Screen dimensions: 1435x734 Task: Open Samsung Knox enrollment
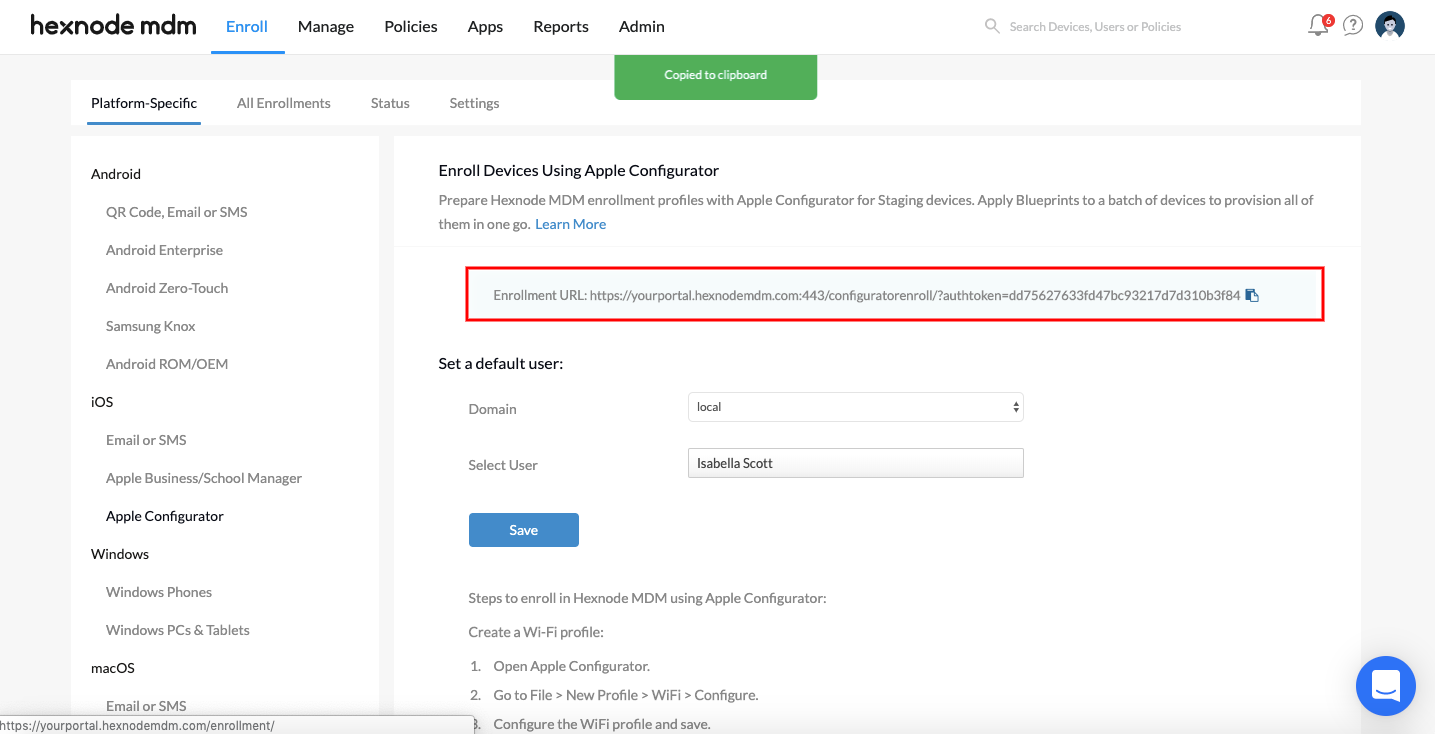tap(151, 326)
